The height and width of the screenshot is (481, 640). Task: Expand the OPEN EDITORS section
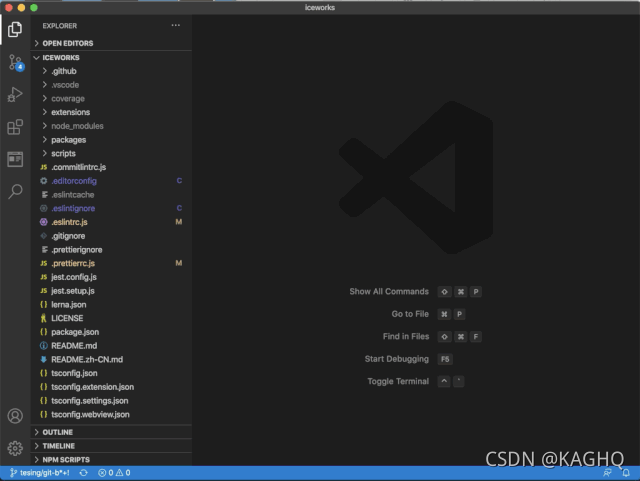(x=111, y=43)
